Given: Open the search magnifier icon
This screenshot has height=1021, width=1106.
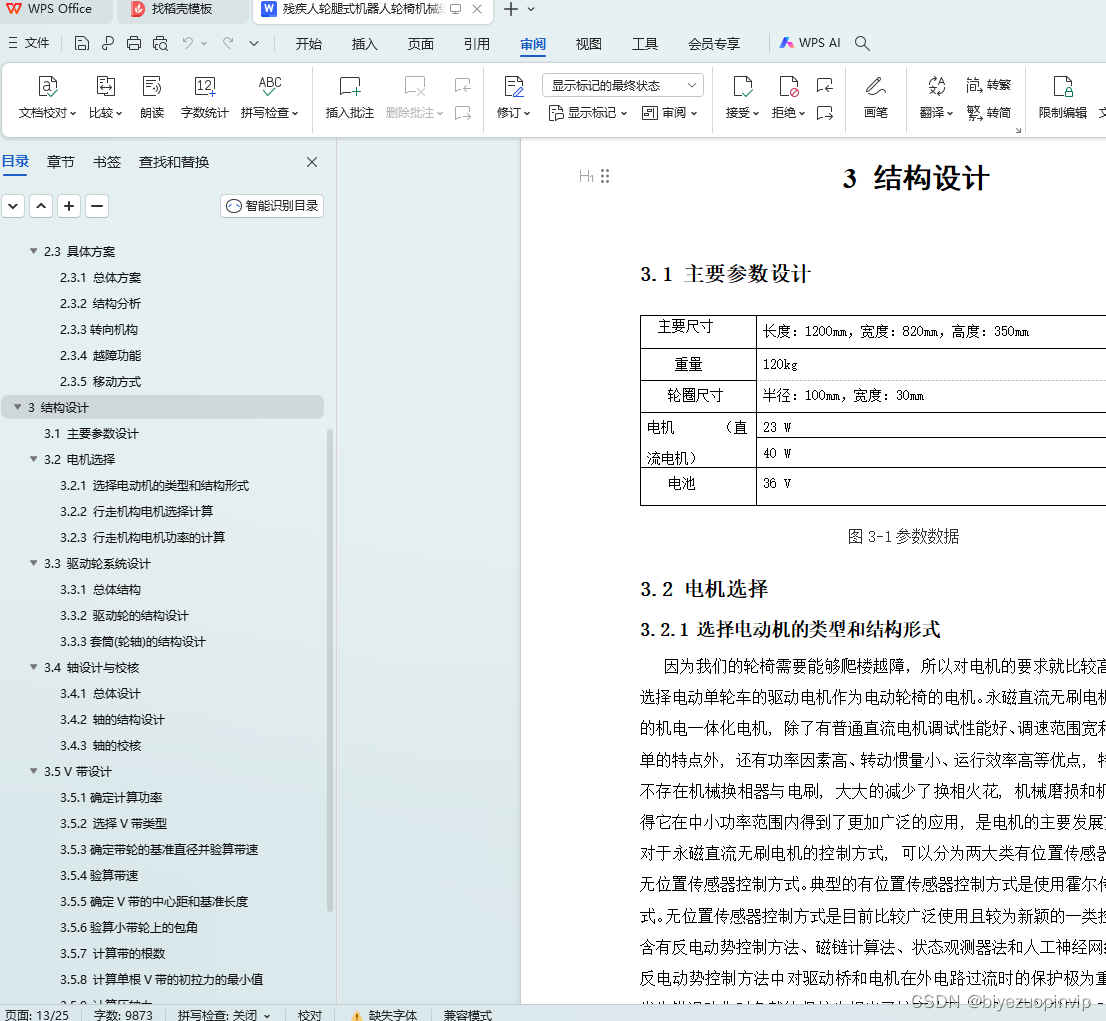Looking at the screenshot, I should click(x=862, y=44).
